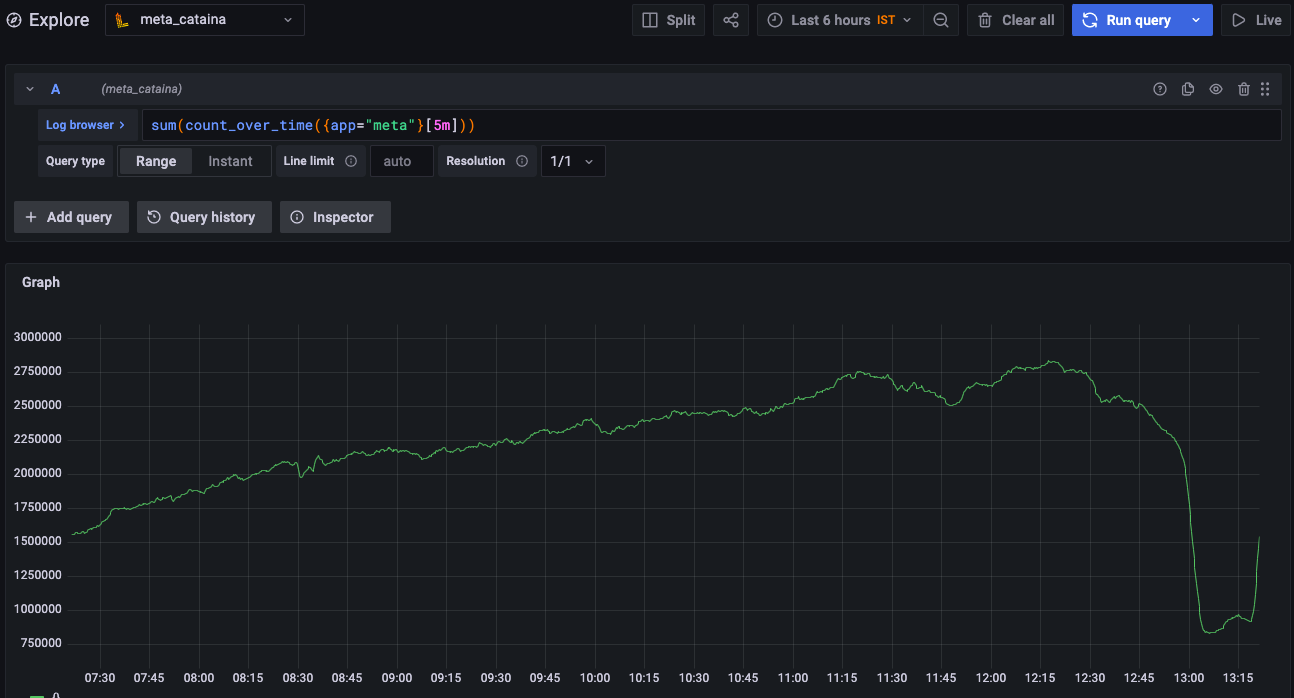Click the 10:00 x-axis time label

pos(595,677)
